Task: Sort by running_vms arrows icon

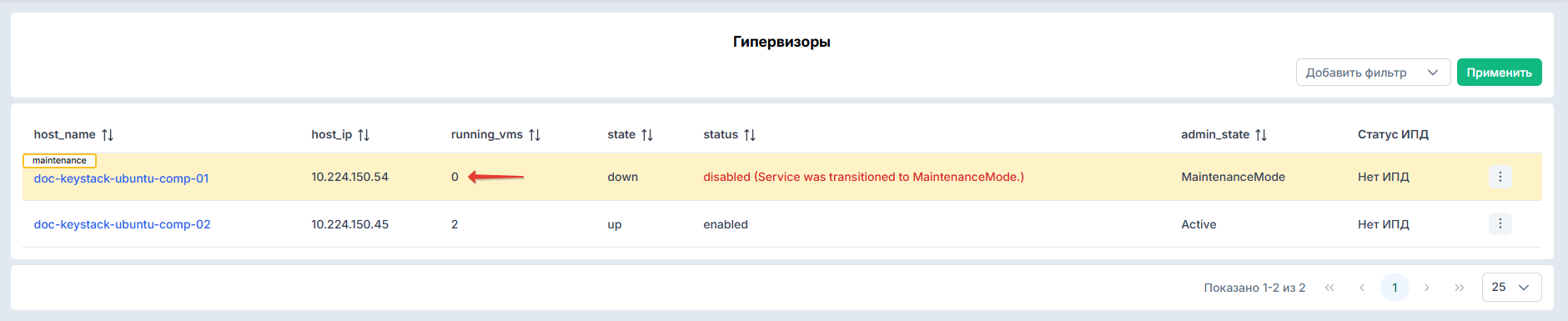Action: point(535,135)
